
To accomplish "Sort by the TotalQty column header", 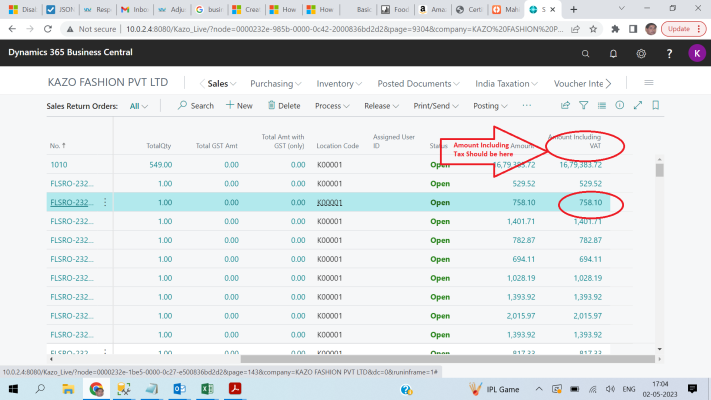I will pyautogui.click(x=159, y=146).
